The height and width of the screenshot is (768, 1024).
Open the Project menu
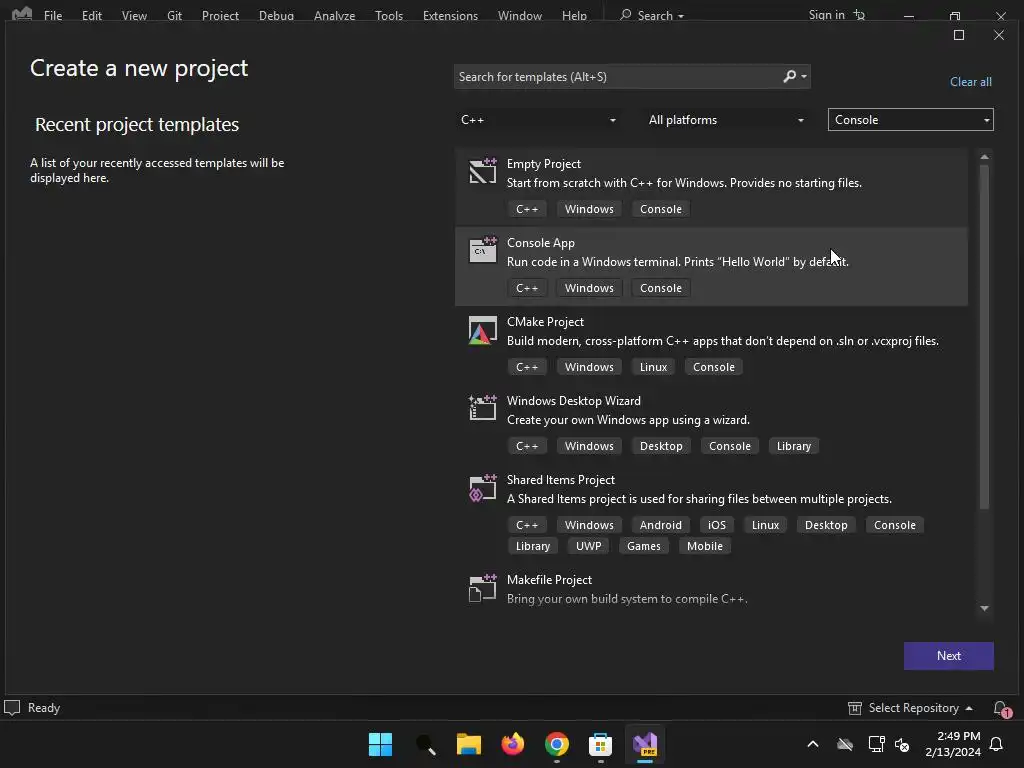coord(220,15)
